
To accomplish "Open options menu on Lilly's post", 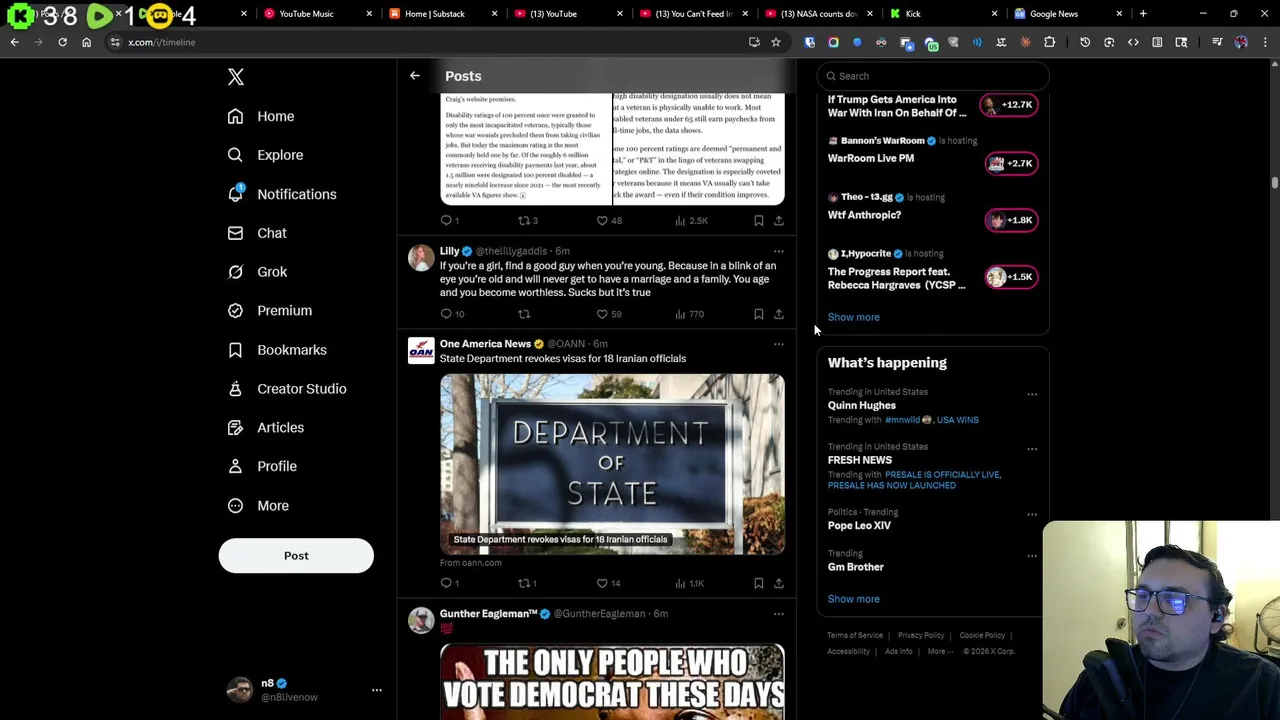I will 778,252.
